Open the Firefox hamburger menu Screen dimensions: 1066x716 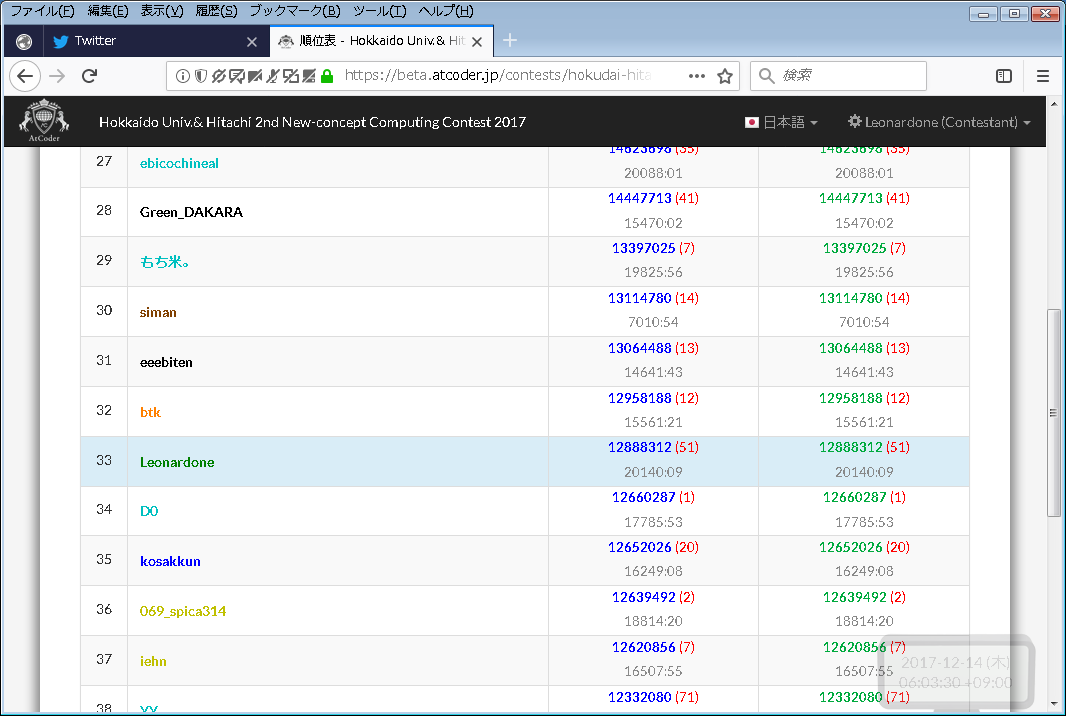(1043, 76)
